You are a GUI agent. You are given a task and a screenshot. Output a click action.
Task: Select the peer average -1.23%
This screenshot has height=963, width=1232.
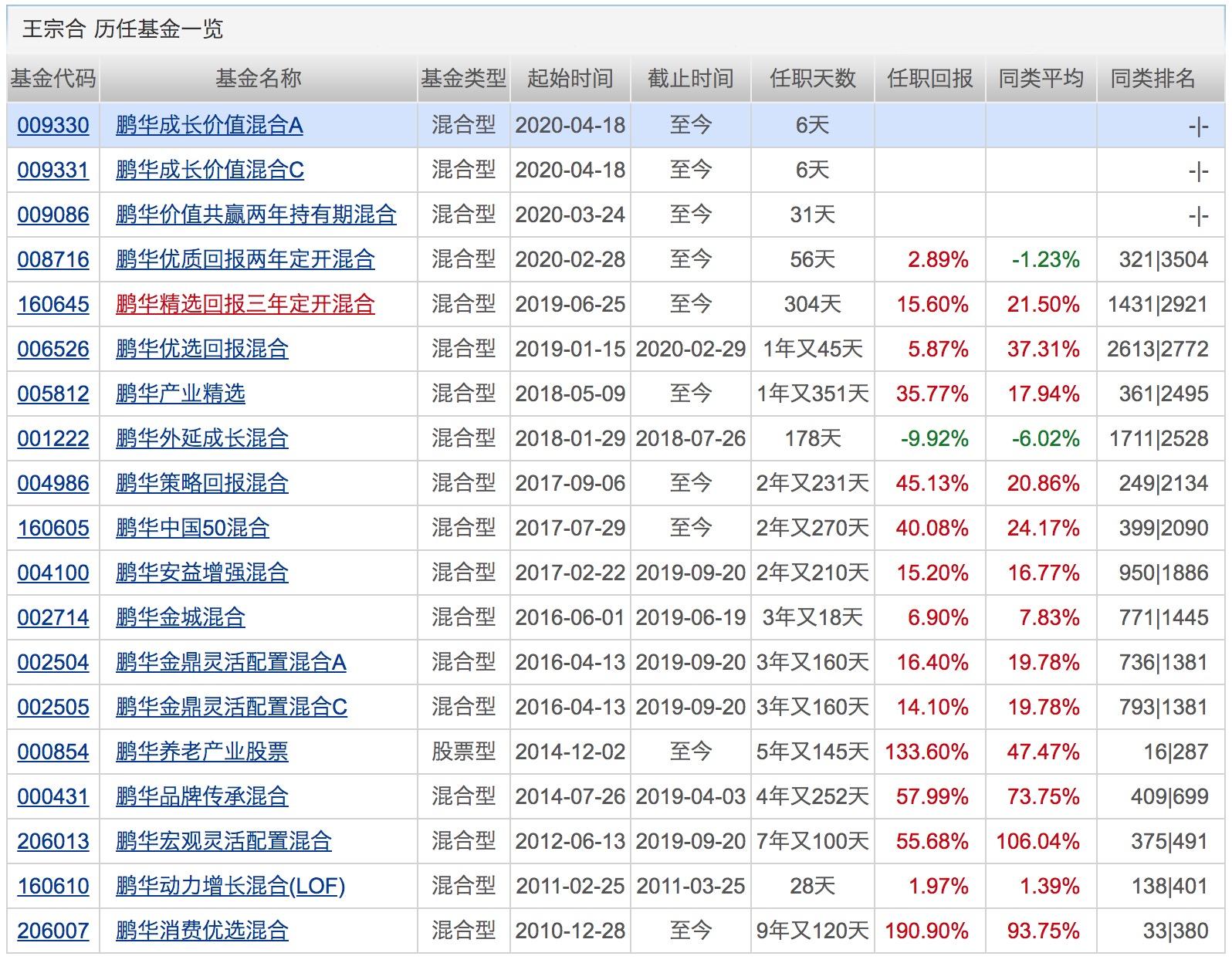1046,259
